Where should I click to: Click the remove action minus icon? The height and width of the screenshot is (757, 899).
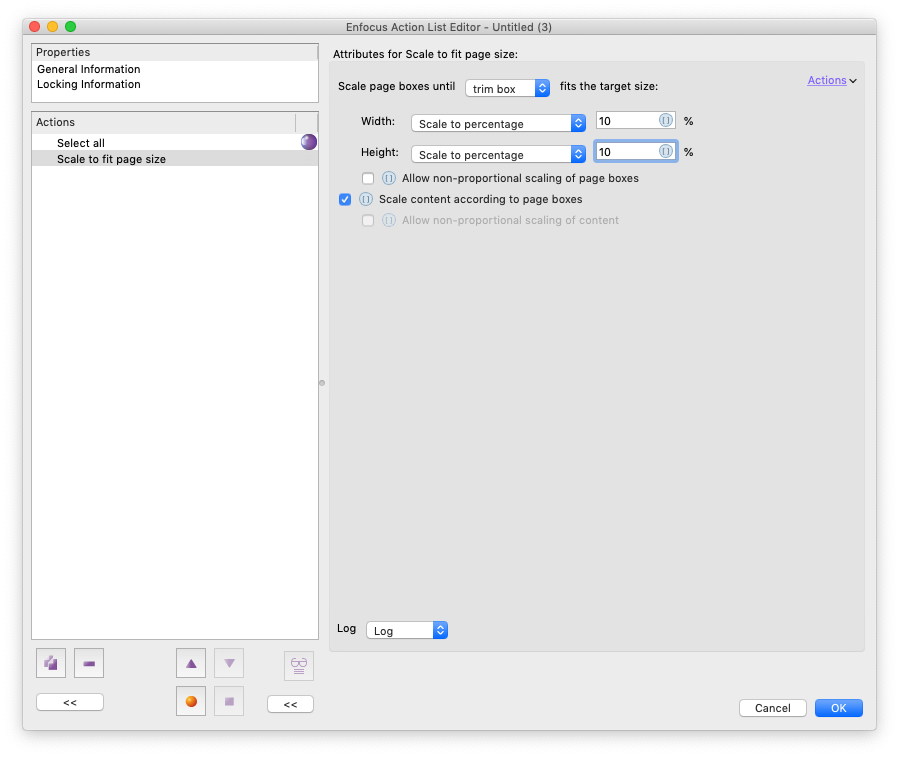pos(89,664)
